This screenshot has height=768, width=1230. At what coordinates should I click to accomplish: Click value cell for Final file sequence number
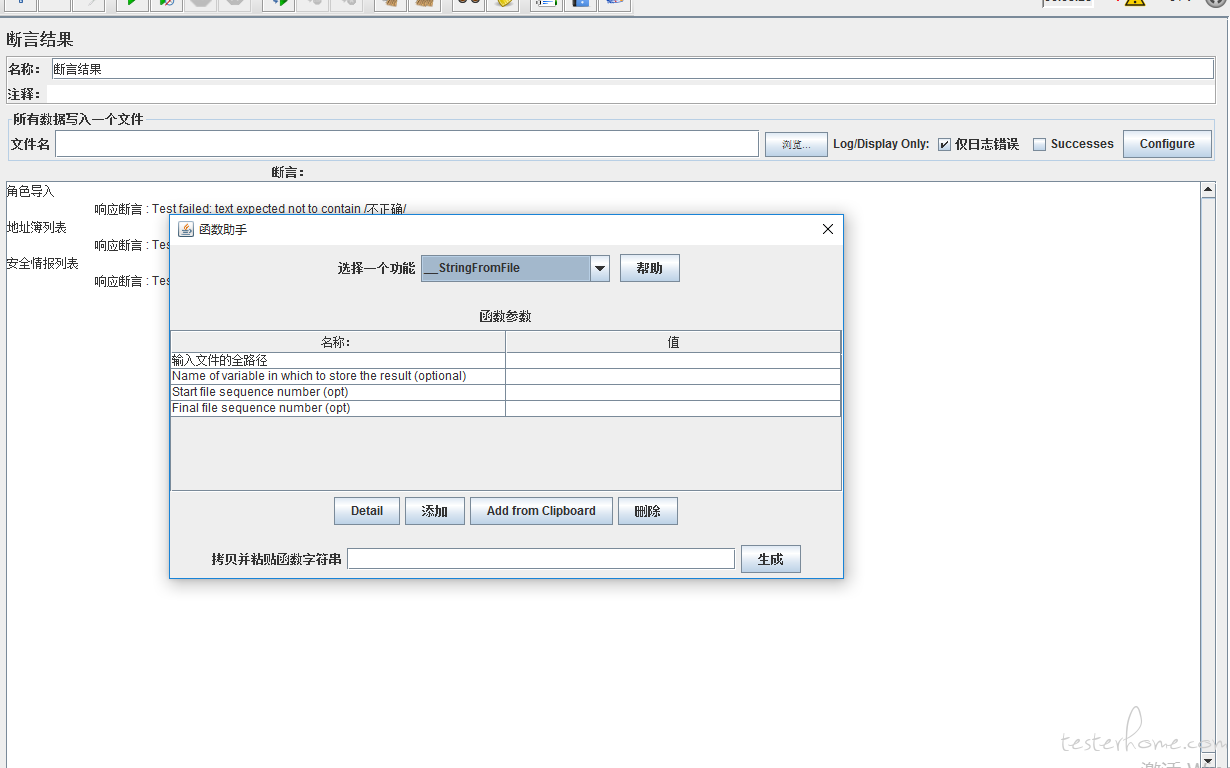pyautogui.click(x=673, y=408)
